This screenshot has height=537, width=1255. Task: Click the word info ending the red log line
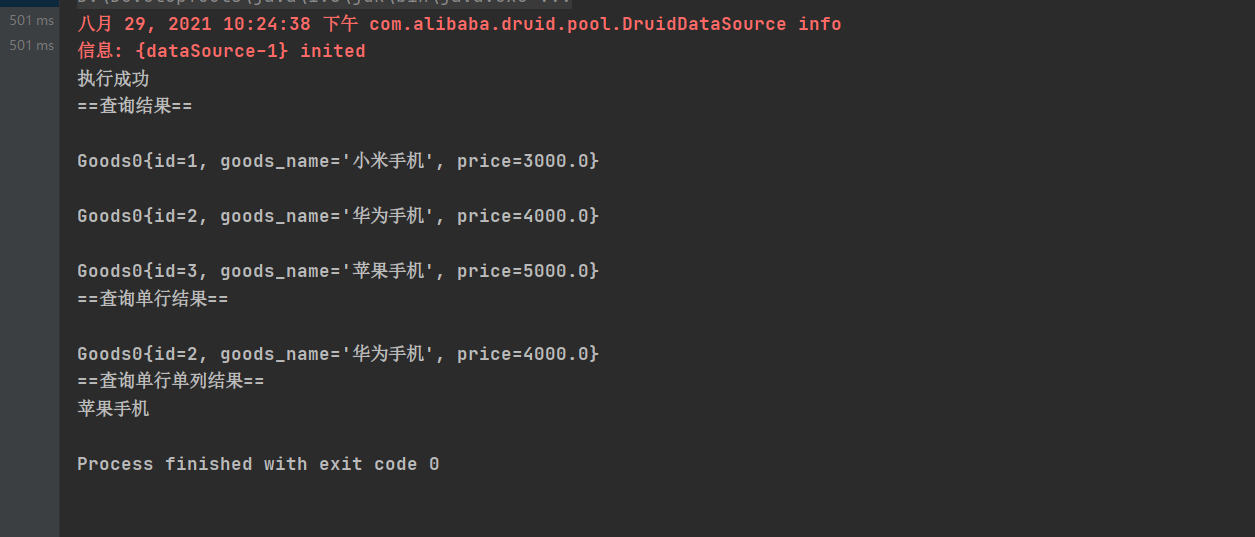click(820, 24)
